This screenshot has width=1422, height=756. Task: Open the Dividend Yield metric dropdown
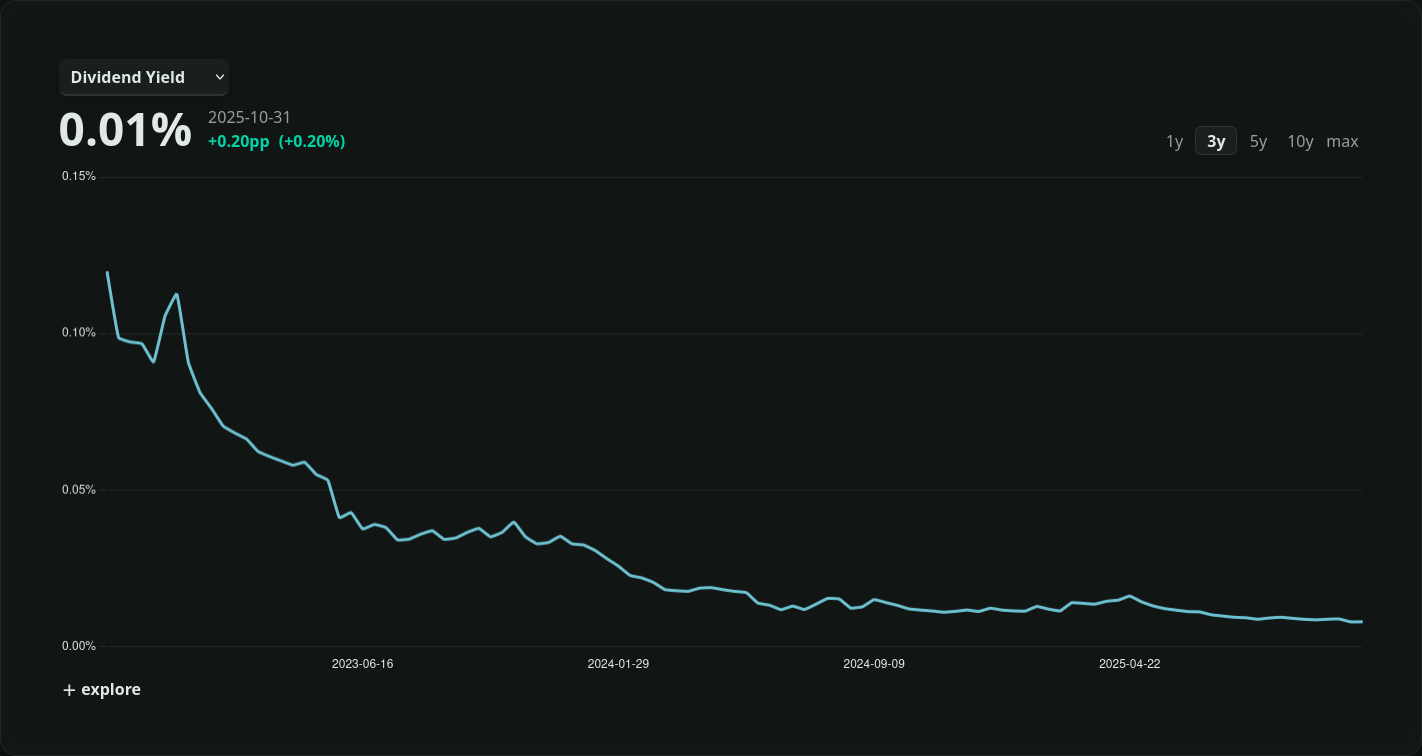point(143,77)
